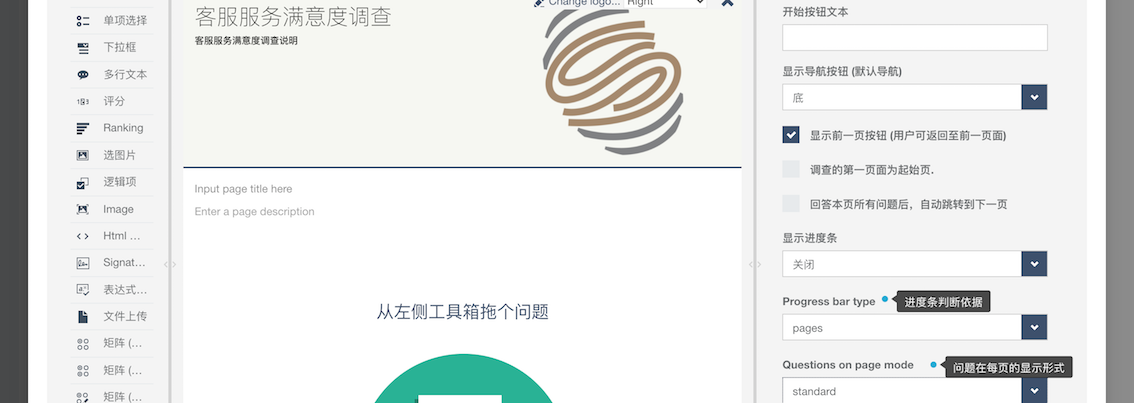
Task: Open Progress bar type dropdown
Action: click(915, 328)
